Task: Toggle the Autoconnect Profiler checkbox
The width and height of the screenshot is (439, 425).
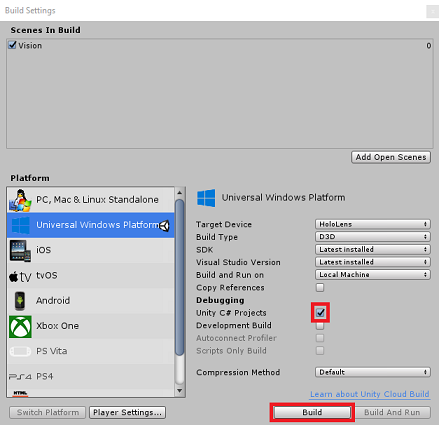Action: click(320, 338)
